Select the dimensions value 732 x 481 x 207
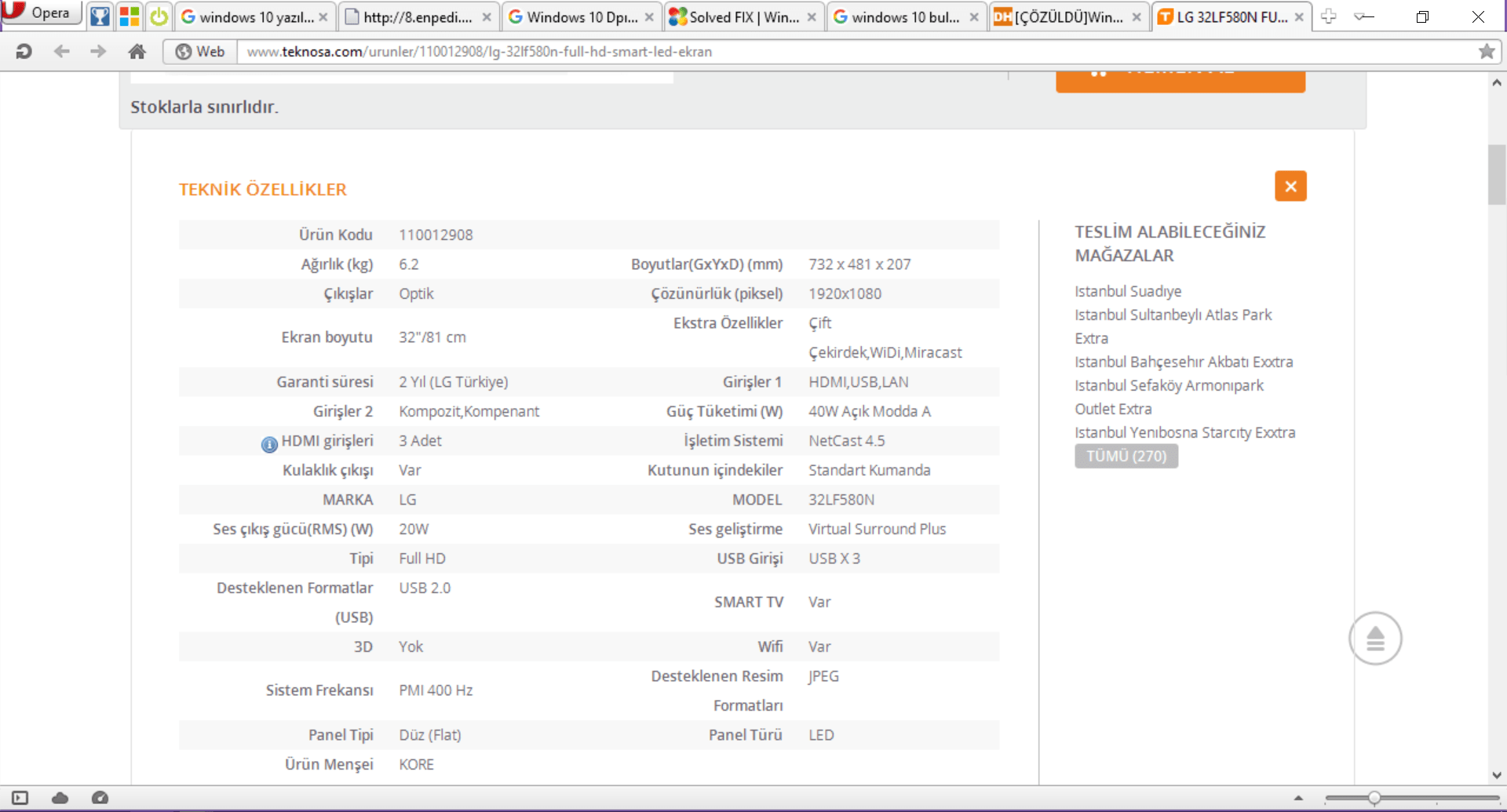1507x812 pixels. click(x=859, y=264)
